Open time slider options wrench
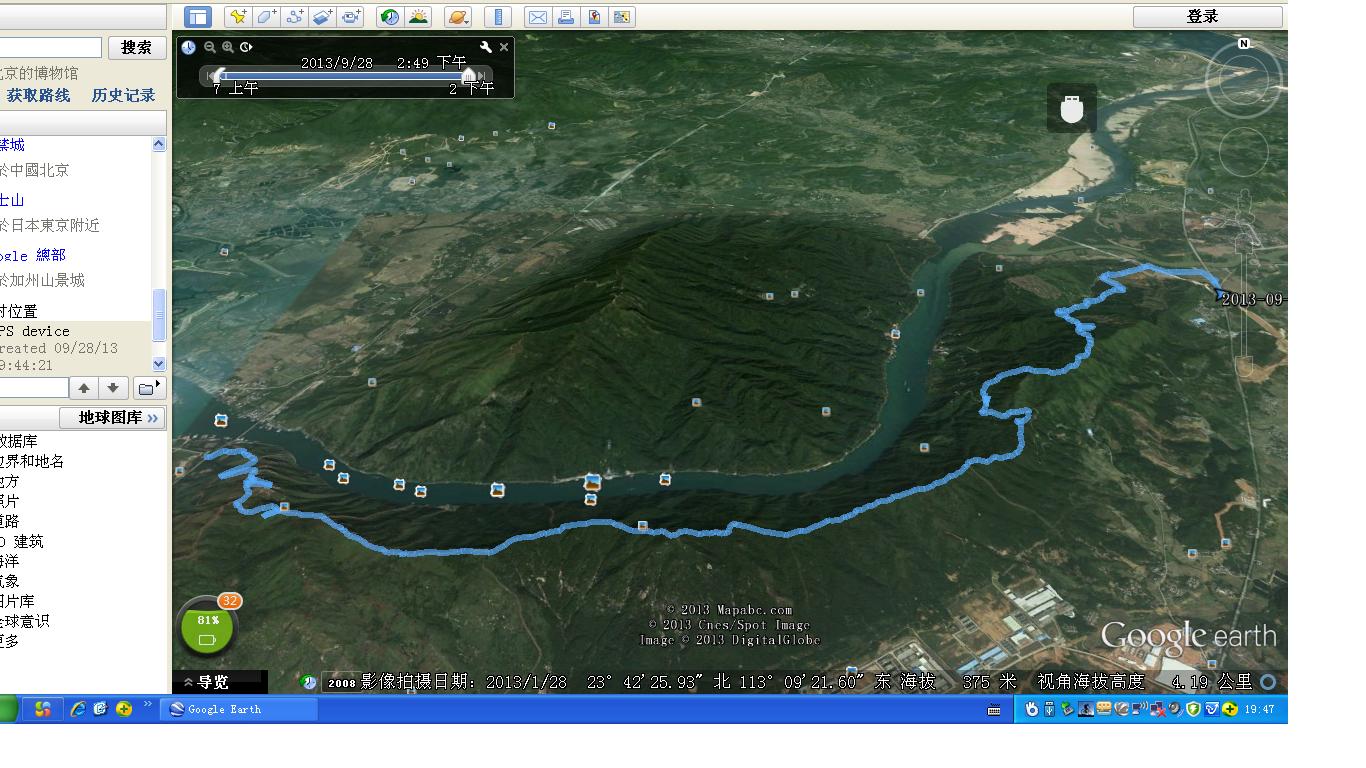Image resolution: width=1366 pixels, height=768 pixels. pyautogui.click(x=486, y=47)
